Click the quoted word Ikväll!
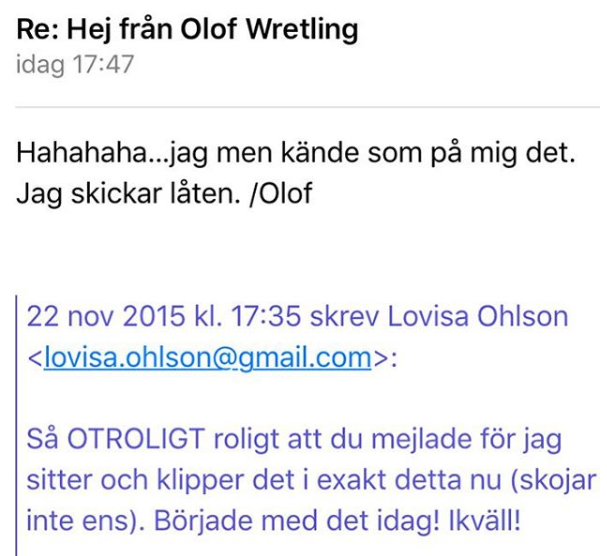 [x=484, y=521]
